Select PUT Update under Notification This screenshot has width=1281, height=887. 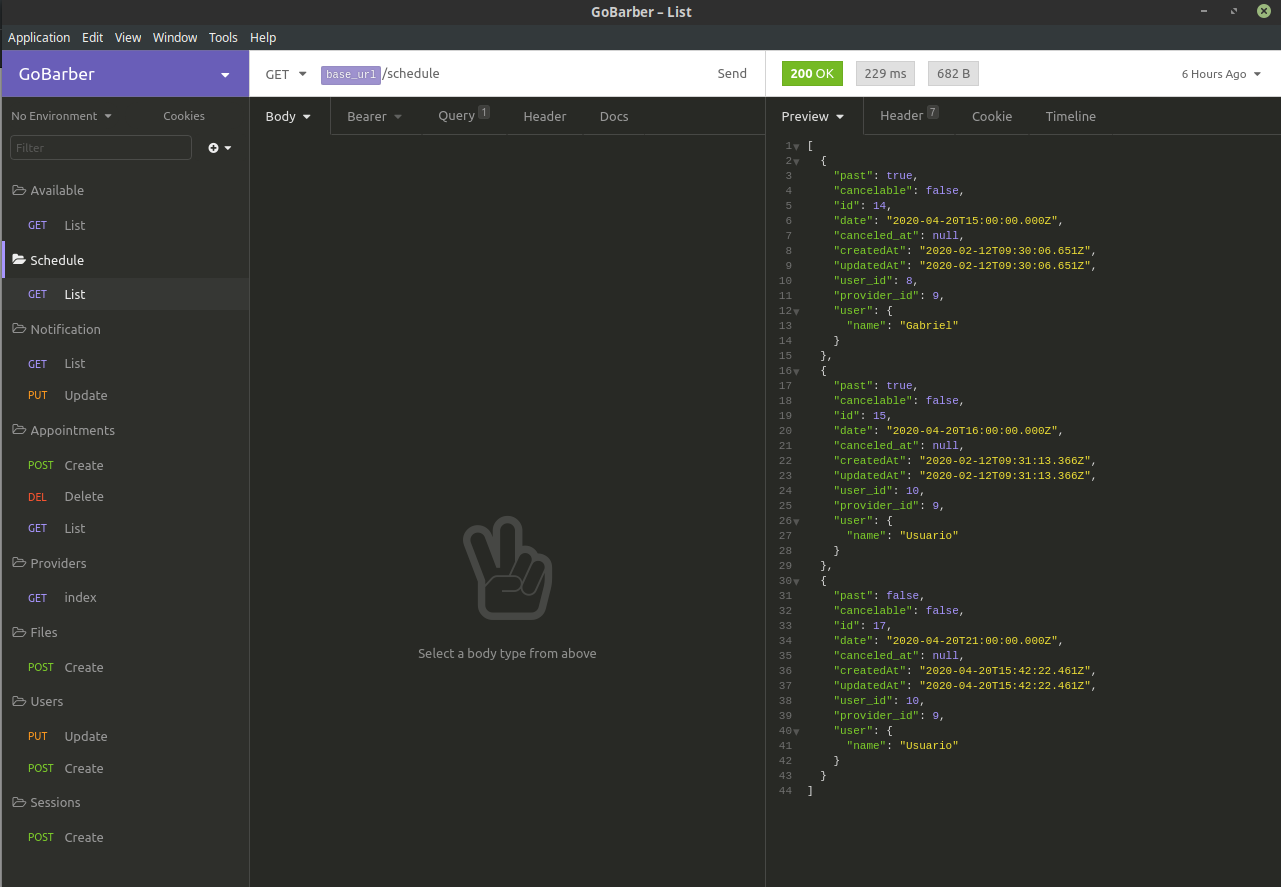[125, 395]
